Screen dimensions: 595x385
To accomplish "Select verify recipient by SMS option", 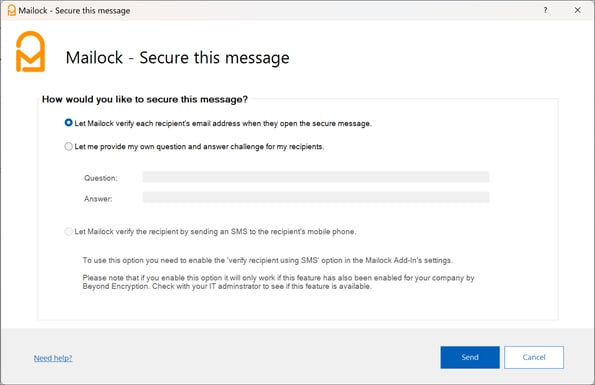I will [68, 231].
